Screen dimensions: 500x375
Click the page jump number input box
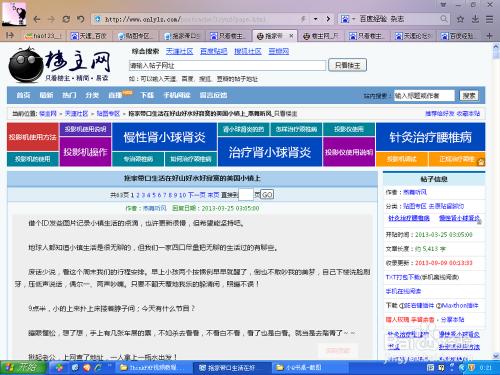pos(246,195)
